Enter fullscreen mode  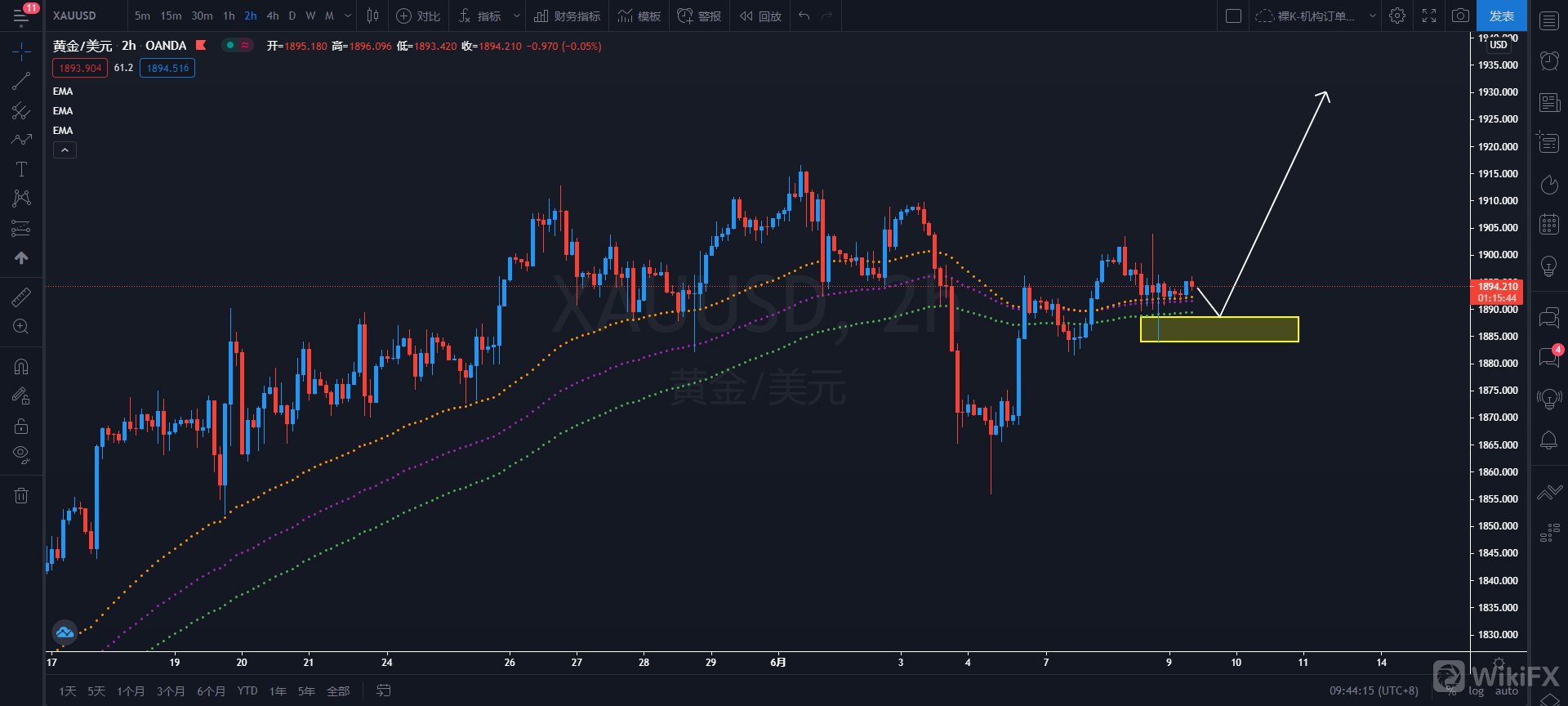click(1429, 16)
